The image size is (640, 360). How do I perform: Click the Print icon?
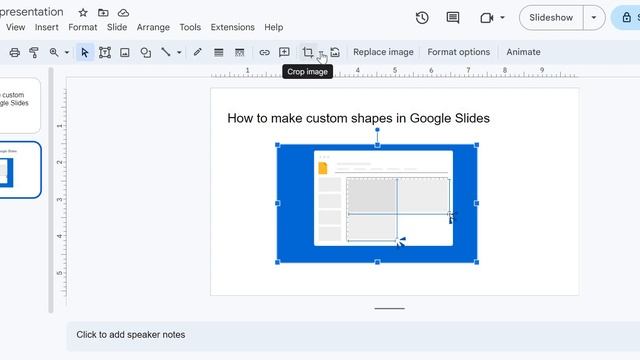click(15, 52)
